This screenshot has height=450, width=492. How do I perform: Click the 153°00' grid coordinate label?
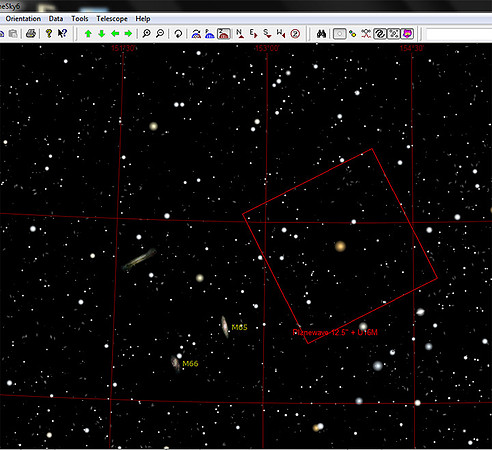(x=267, y=48)
